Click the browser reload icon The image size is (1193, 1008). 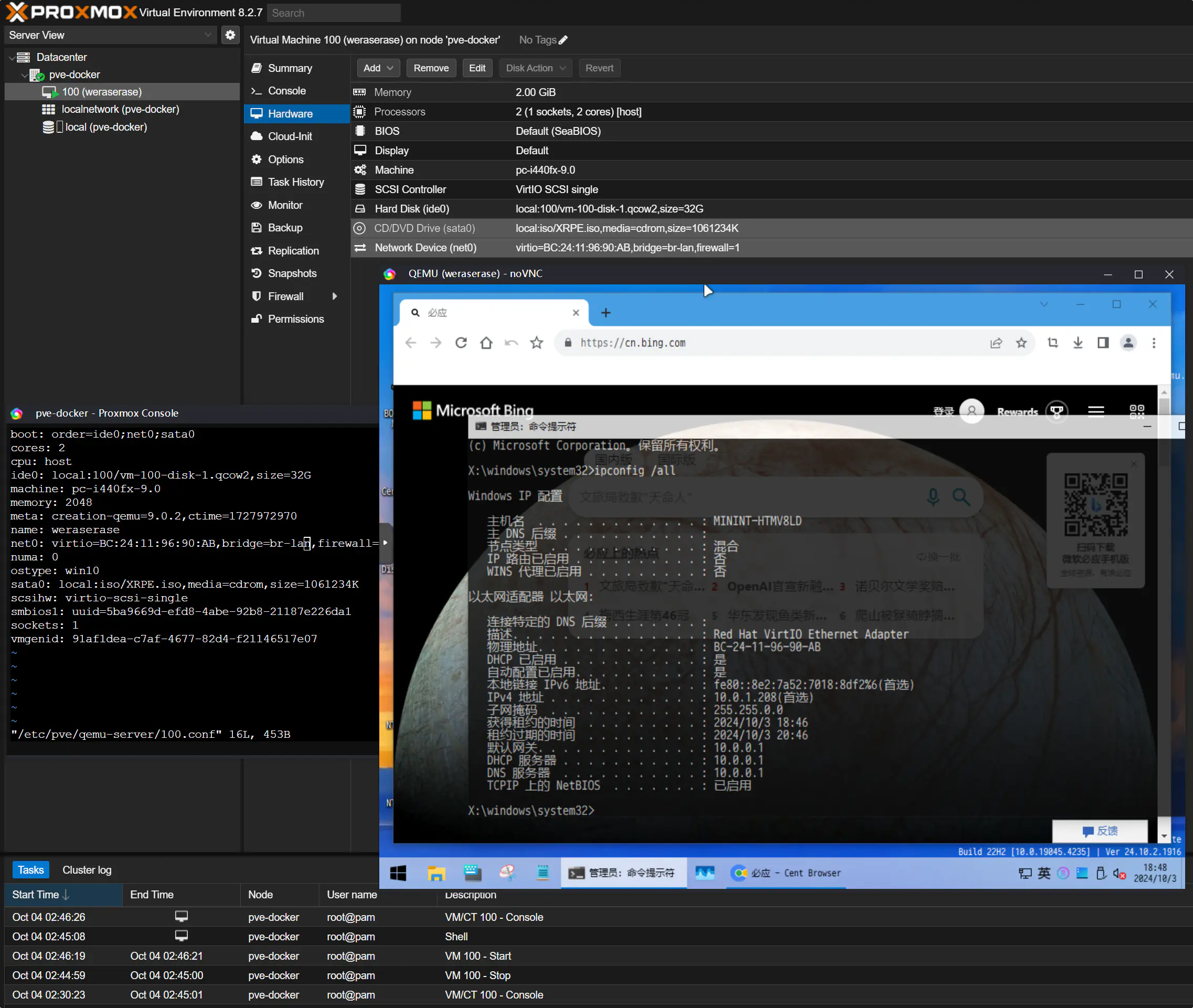[x=461, y=343]
